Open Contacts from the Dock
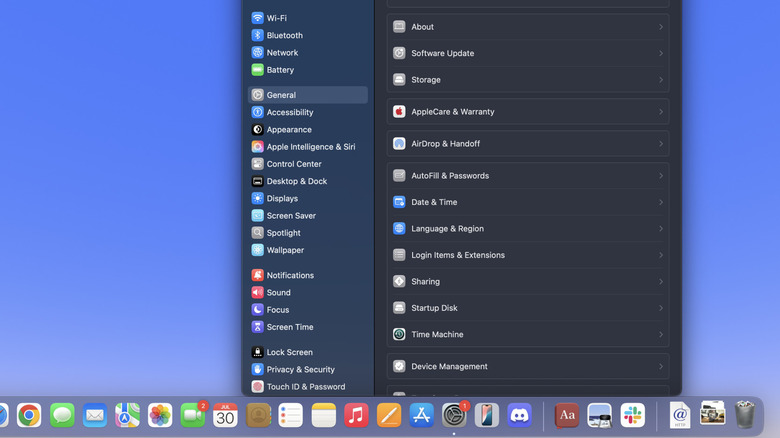Screen dimensions: 780x438 coord(258,415)
